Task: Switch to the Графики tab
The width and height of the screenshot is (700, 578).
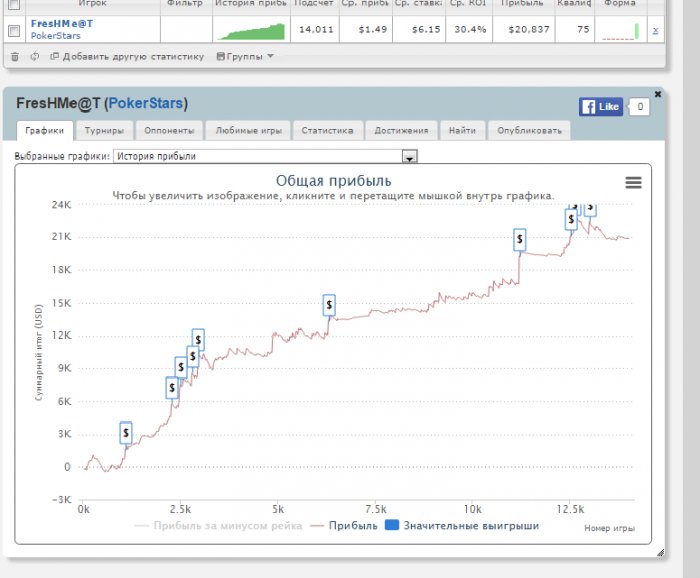Action: click(x=45, y=131)
